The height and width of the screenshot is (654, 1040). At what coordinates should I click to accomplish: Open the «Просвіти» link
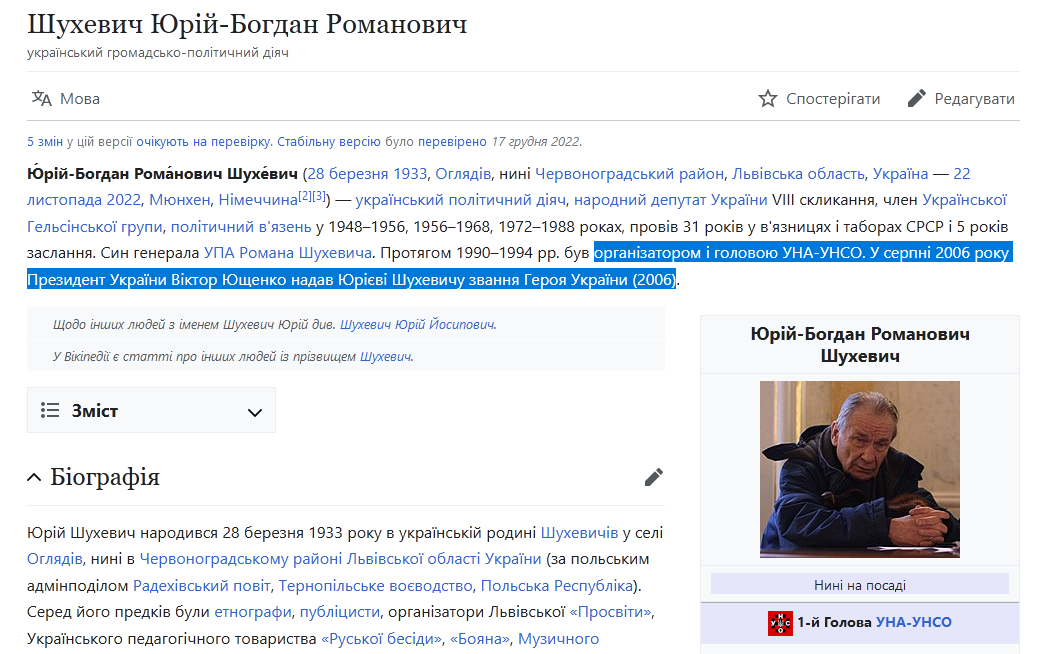coord(610,612)
